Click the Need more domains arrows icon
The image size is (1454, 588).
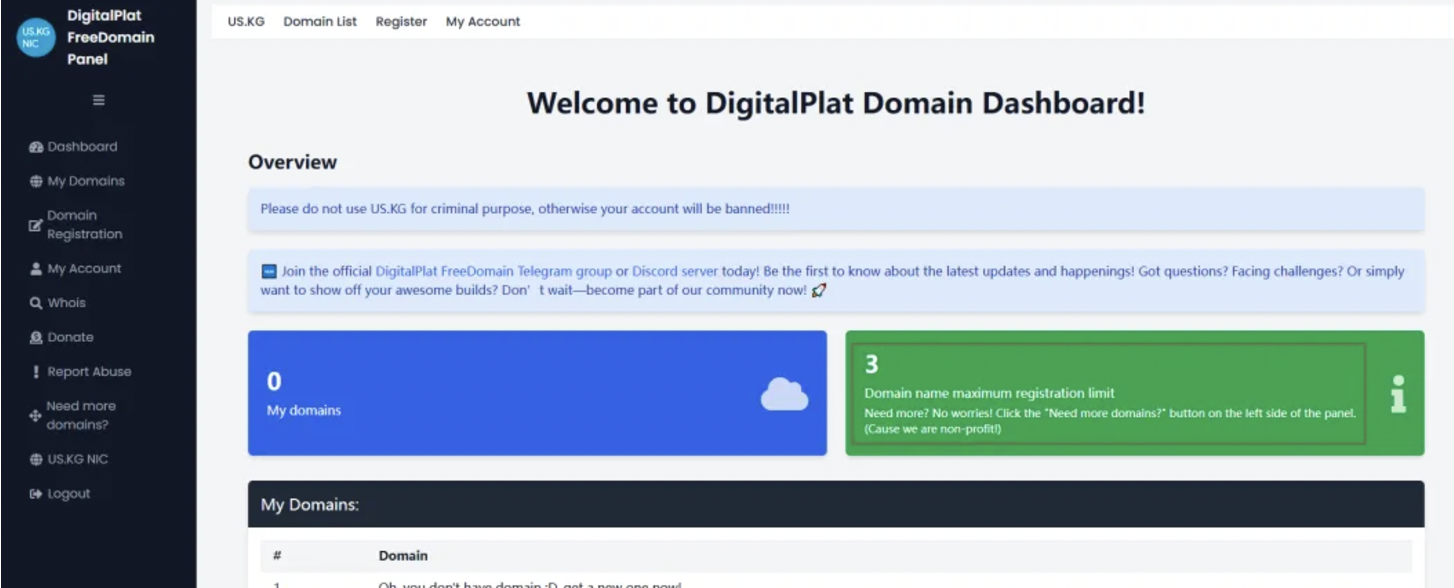click(36, 416)
